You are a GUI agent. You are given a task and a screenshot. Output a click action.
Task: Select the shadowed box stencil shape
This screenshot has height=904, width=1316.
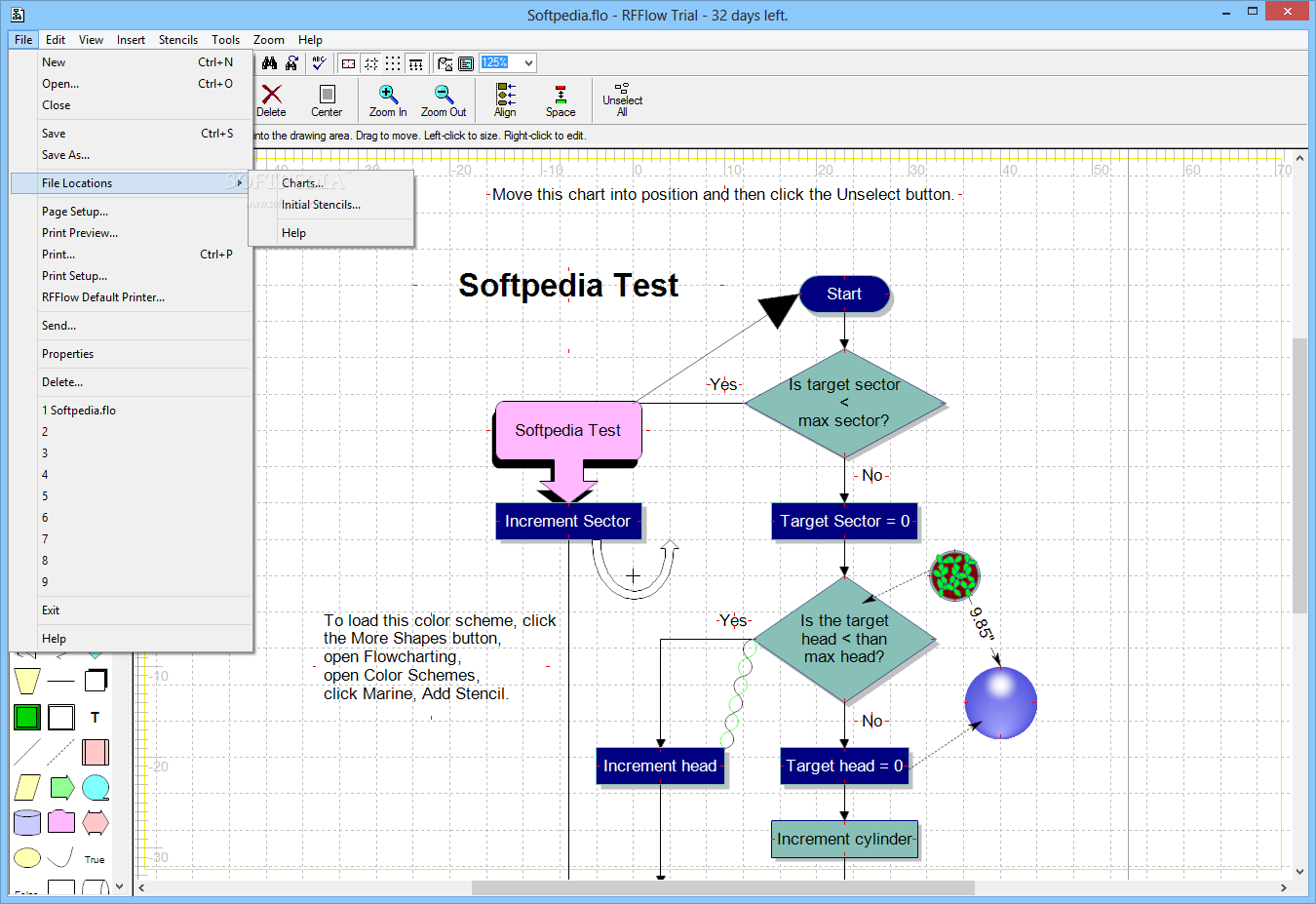pyautogui.click(x=96, y=680)
